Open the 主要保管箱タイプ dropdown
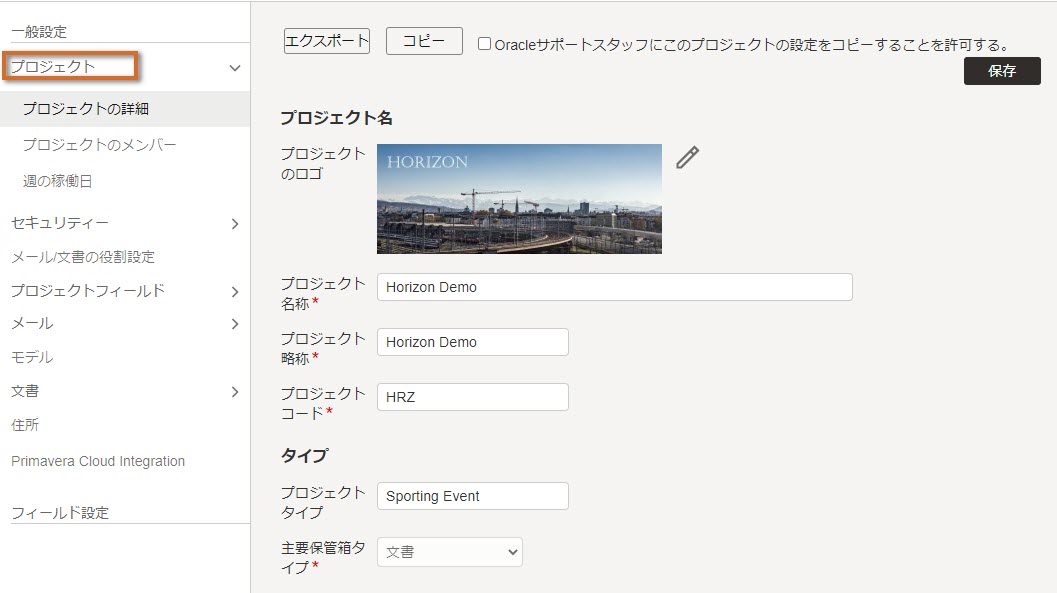Screen dimensions: 1057x593 click(450, 552)
